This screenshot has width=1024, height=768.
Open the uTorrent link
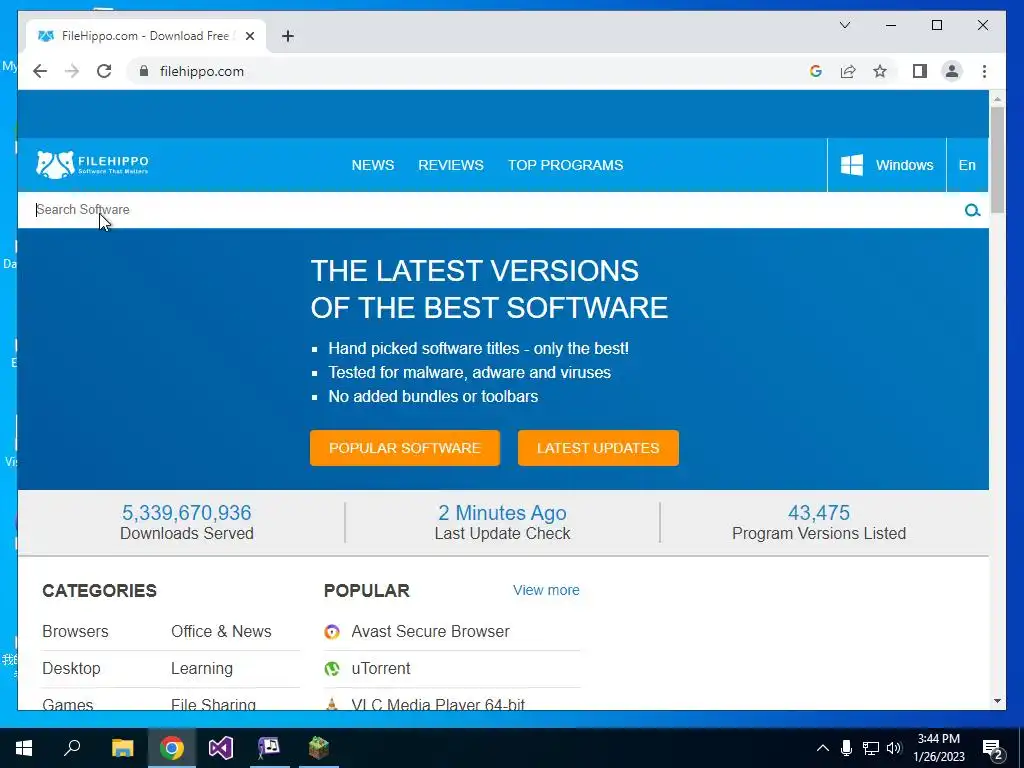click(x=381, y=669)
